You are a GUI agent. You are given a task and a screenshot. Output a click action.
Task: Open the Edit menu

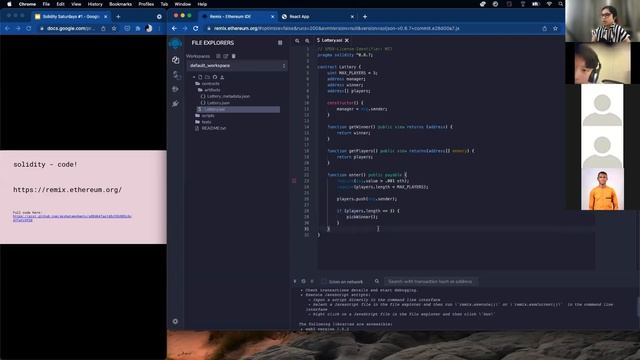coord(60,4)
